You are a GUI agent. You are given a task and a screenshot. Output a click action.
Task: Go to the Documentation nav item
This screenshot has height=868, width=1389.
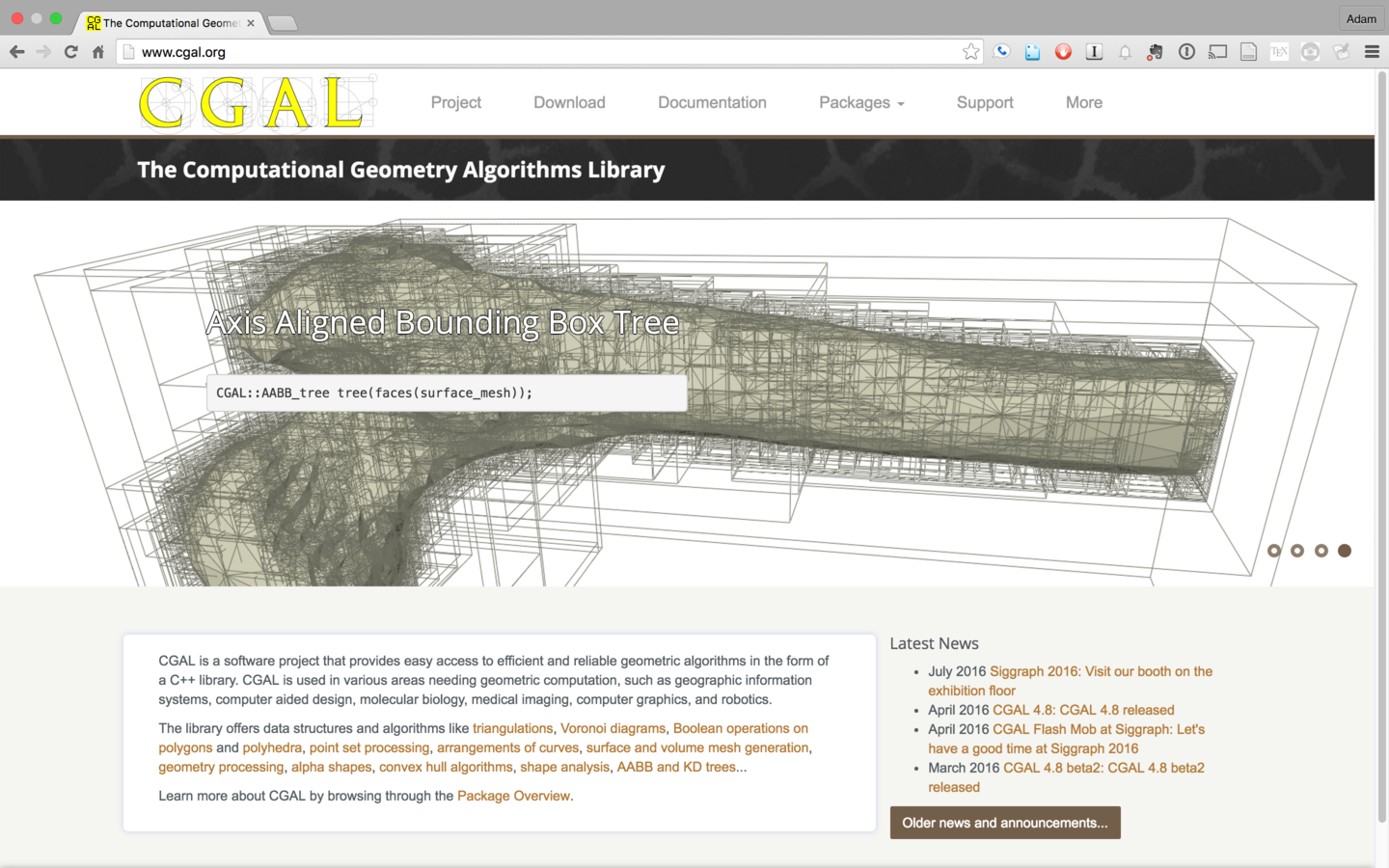[712, 102]
